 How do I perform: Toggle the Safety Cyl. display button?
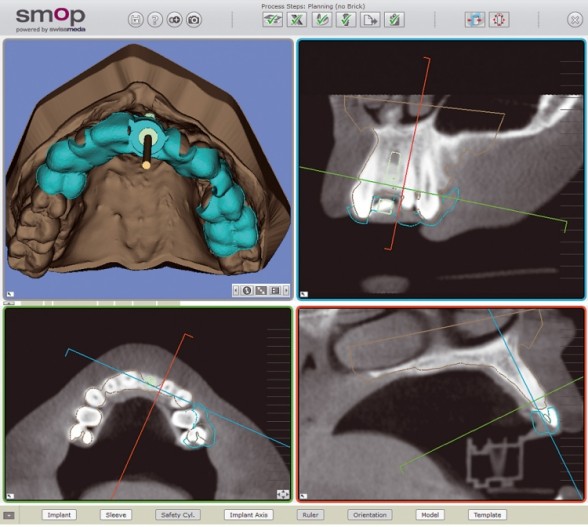[178, 515]
